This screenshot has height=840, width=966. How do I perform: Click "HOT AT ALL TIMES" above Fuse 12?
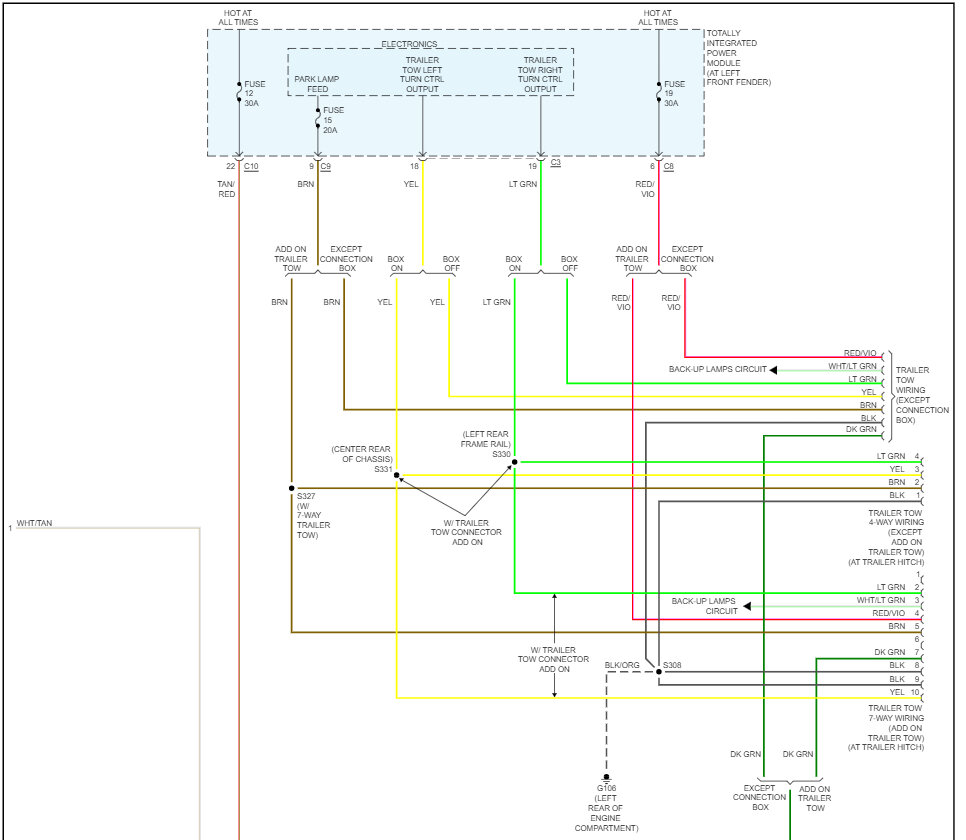click(238, 17)
